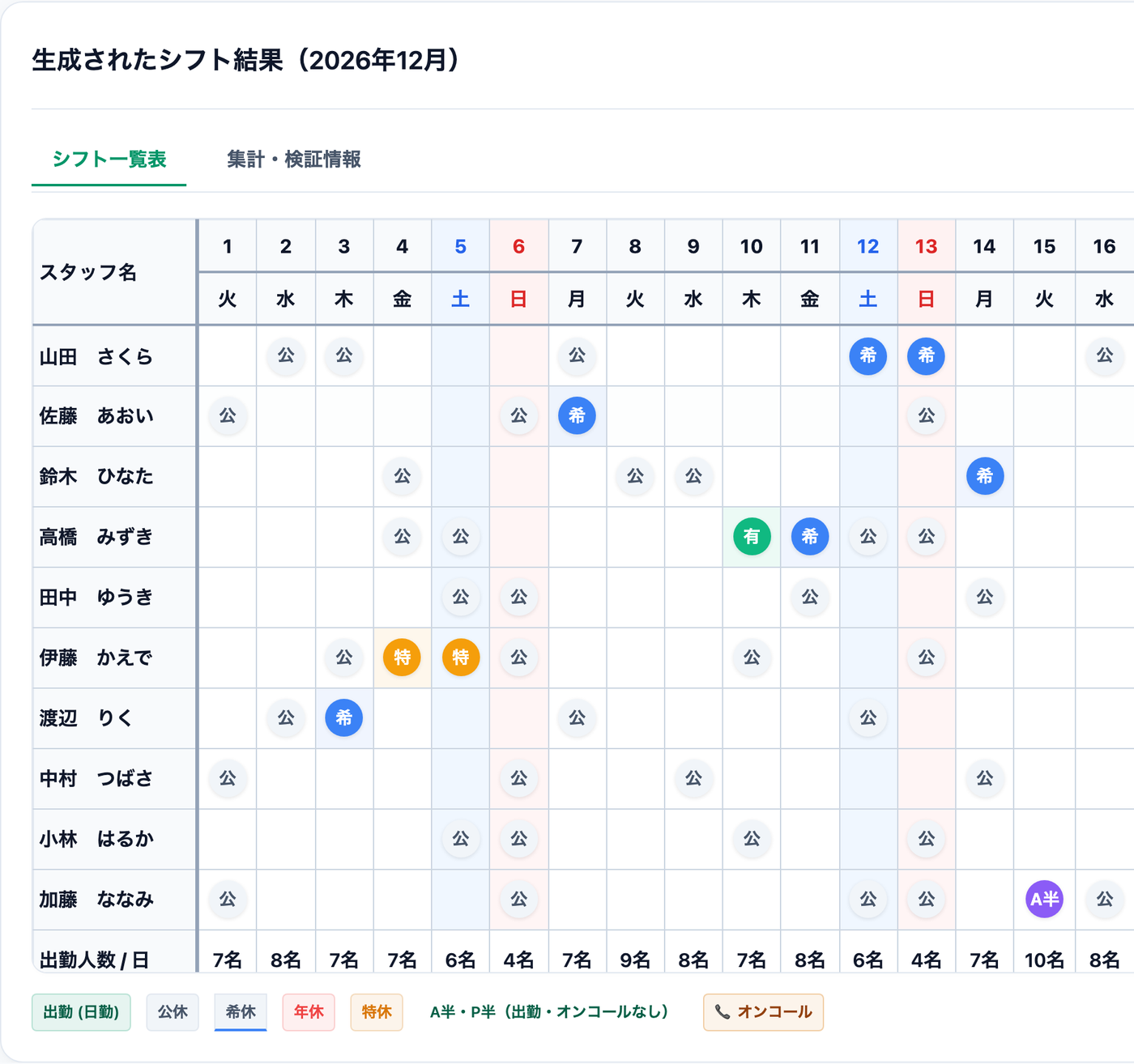This screenshot has width=1134, height=1064.
Task: Click 高橋 みずき's 希 badge on day 11
Action: (810, 536)
